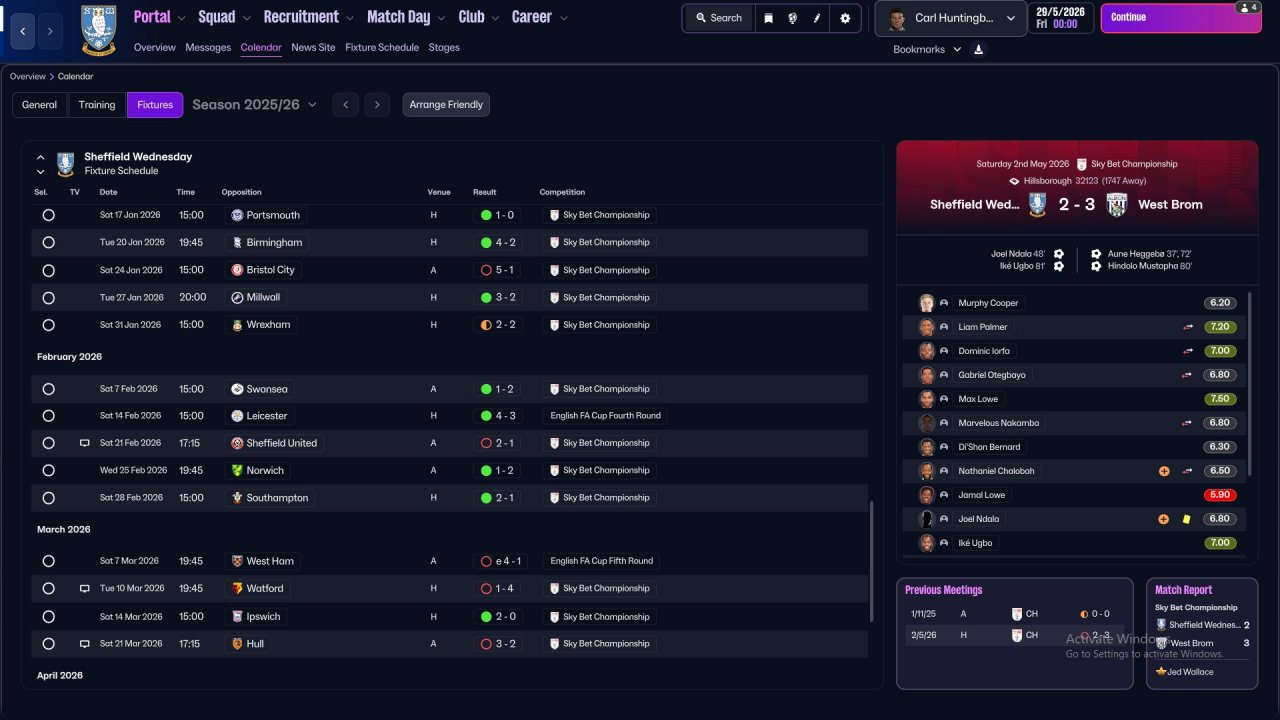1280x720 pixels.
Task: Expand the Recruitment menu chevron
Action: click(x=349, y=18)
